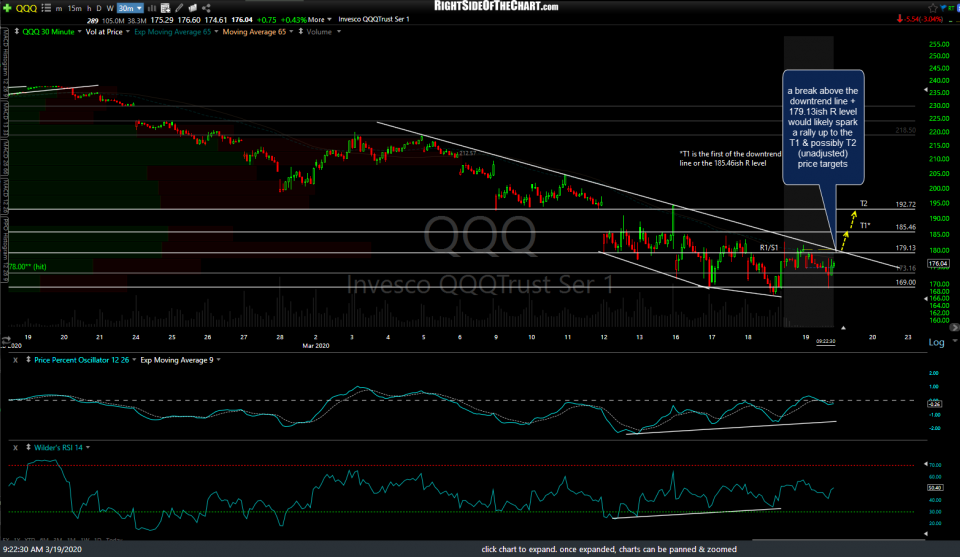Viewport: 960px width, 557px height.
Task: Switch to the h hourly timeframe
Action: [x=89, y=9]
